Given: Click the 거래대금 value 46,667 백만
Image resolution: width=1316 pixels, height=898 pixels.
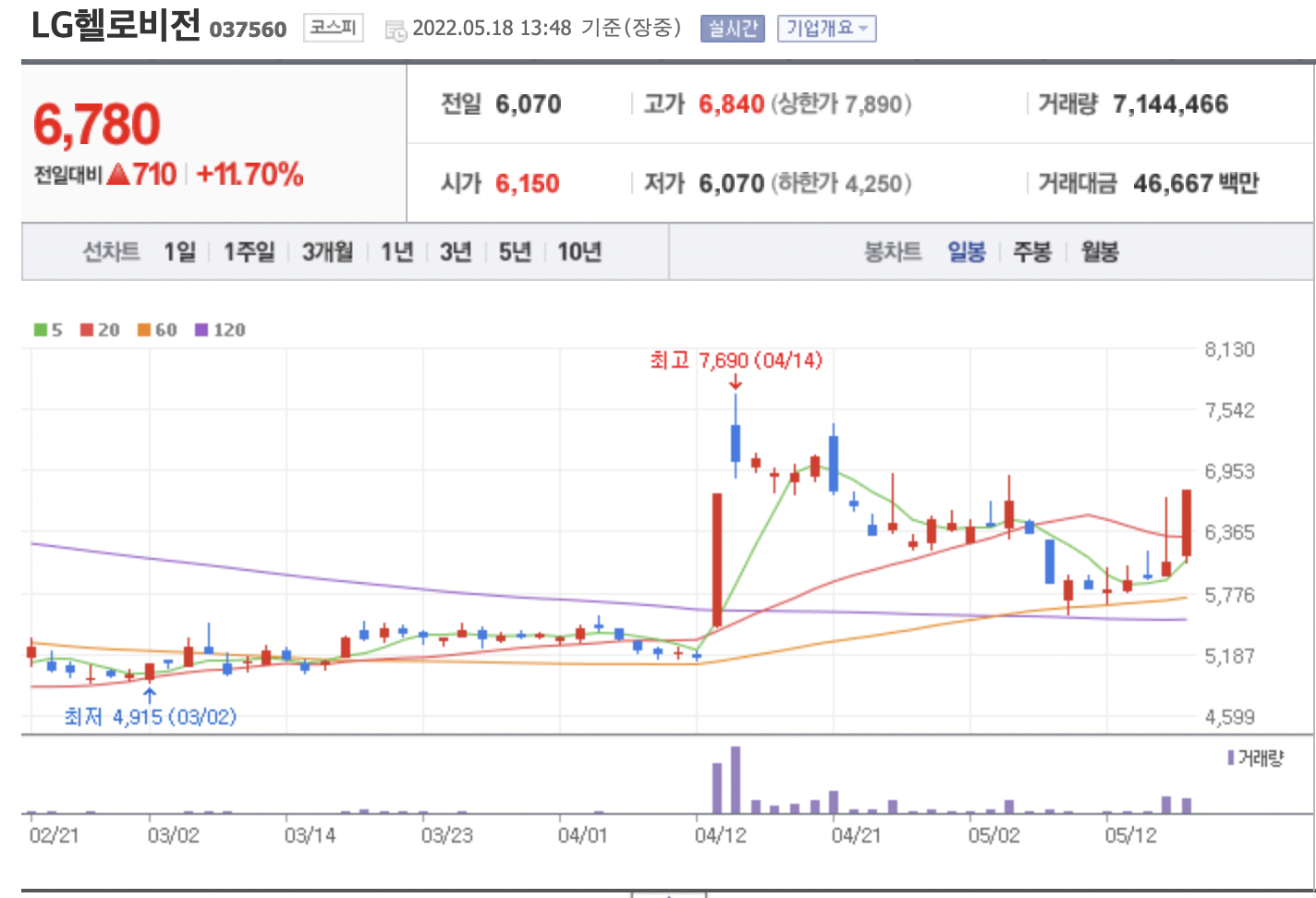Looking at the screenshot, I should [1196, 183].
